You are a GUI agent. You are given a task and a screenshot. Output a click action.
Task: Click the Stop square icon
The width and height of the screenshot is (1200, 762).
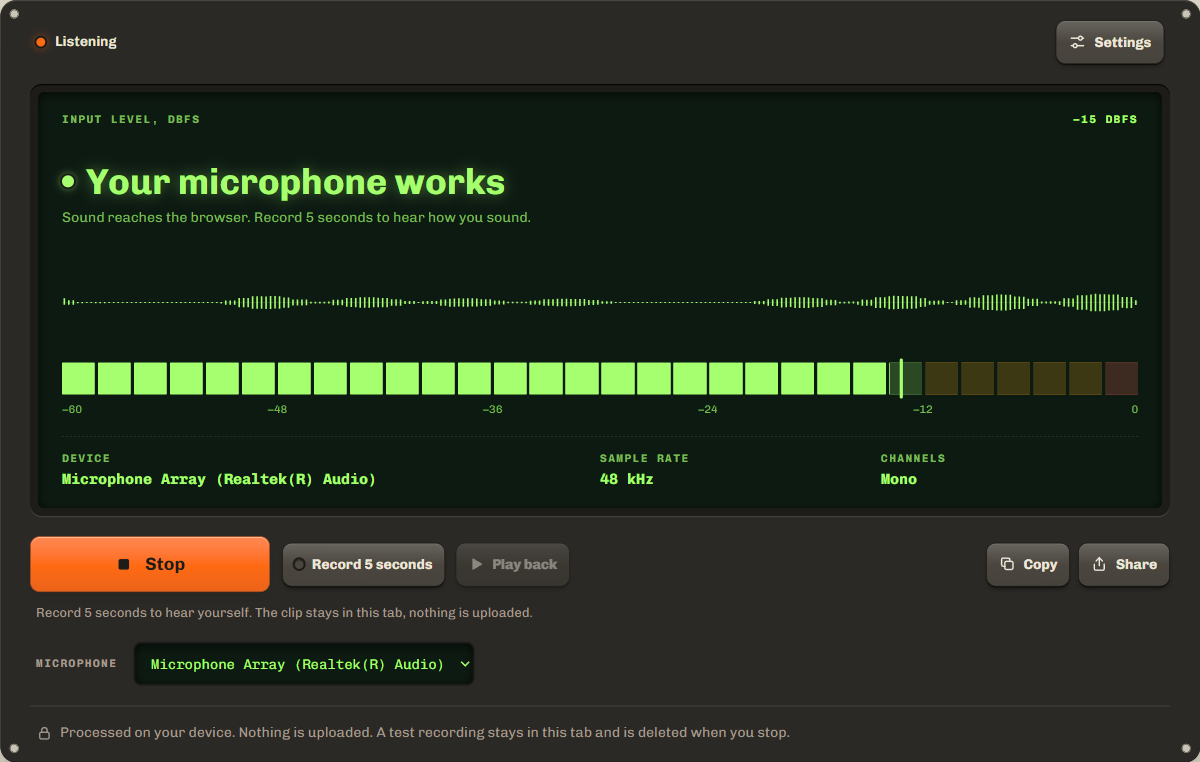(x=124, y=564)
